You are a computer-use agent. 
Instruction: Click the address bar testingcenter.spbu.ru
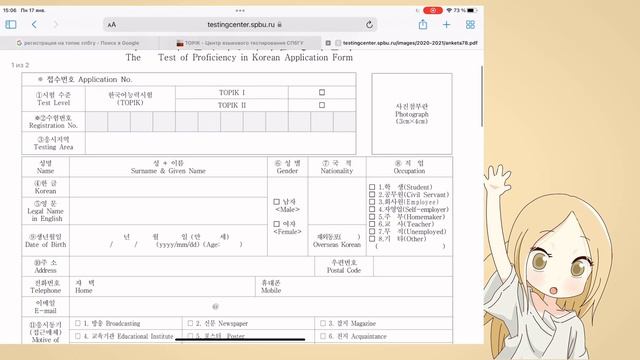(240, 24)
